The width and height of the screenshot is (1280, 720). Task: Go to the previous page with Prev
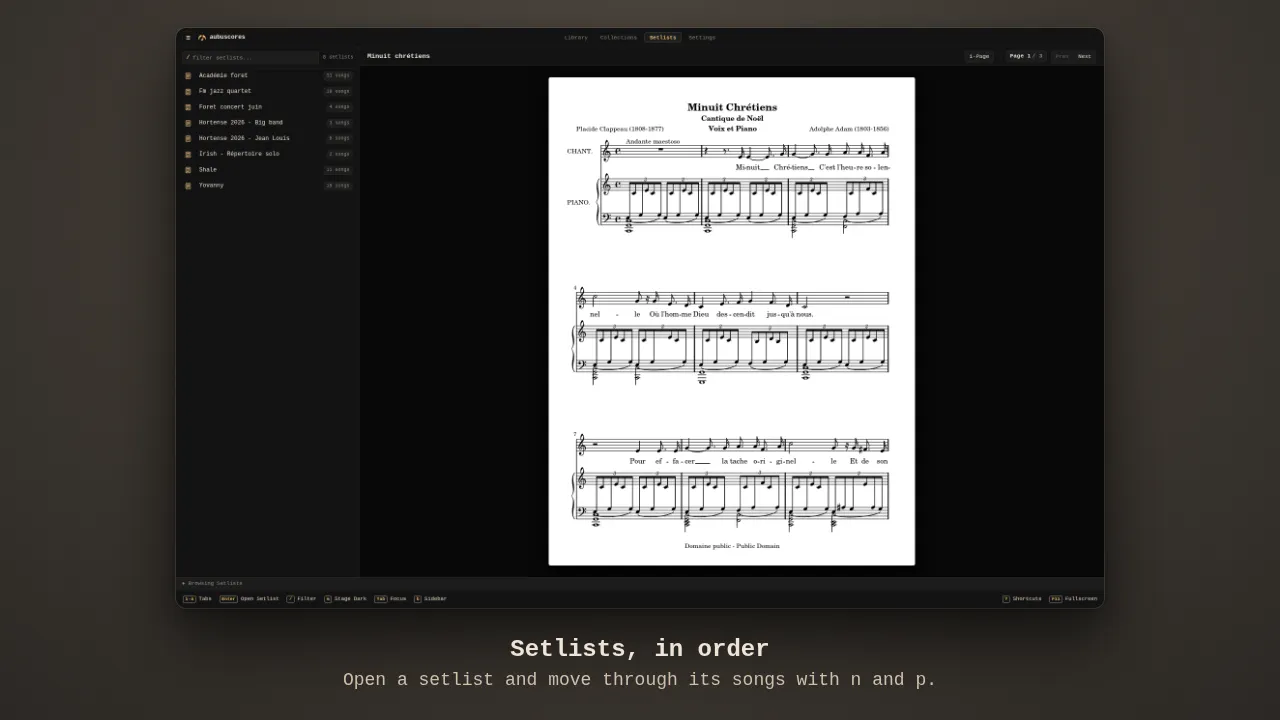[1062, 56]
